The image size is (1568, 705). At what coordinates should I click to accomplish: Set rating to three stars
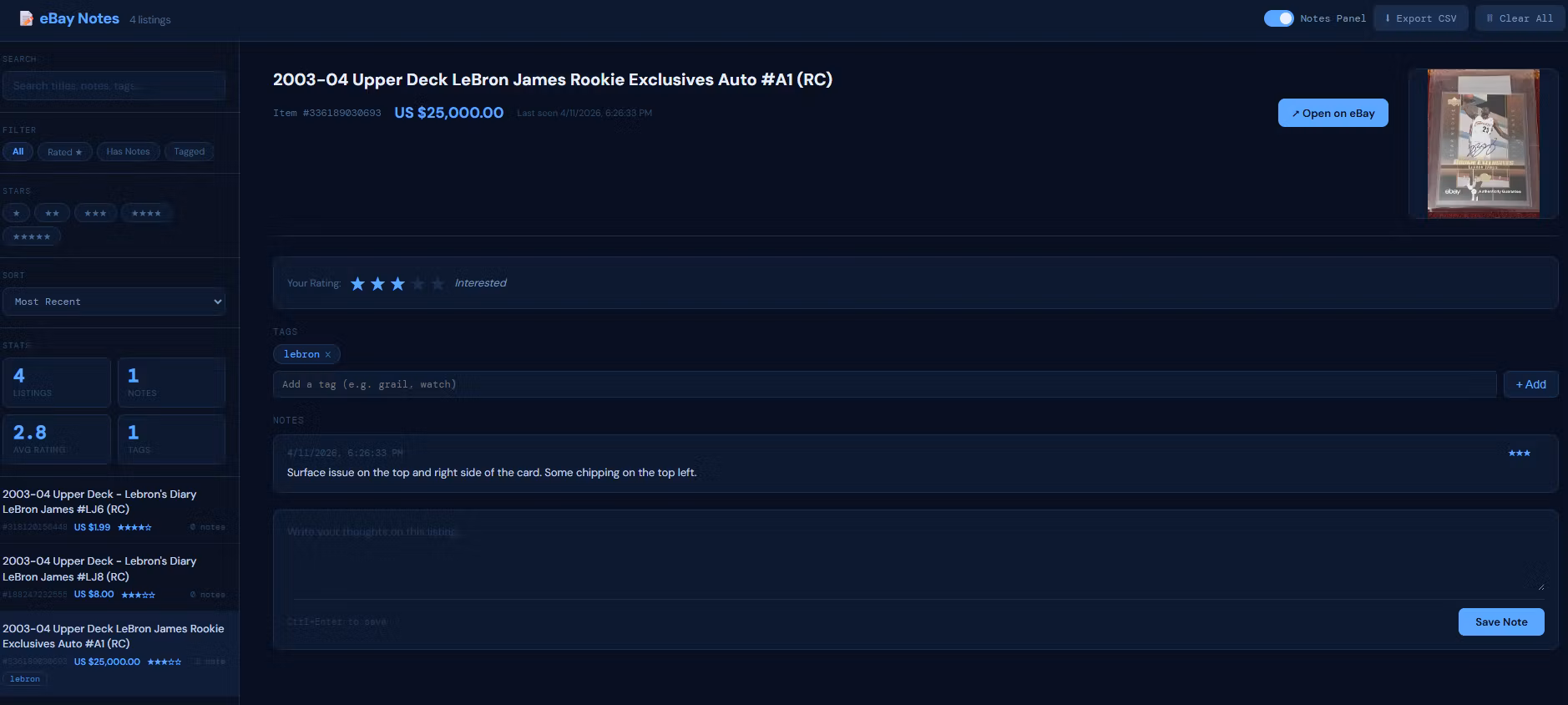[397, 284]
